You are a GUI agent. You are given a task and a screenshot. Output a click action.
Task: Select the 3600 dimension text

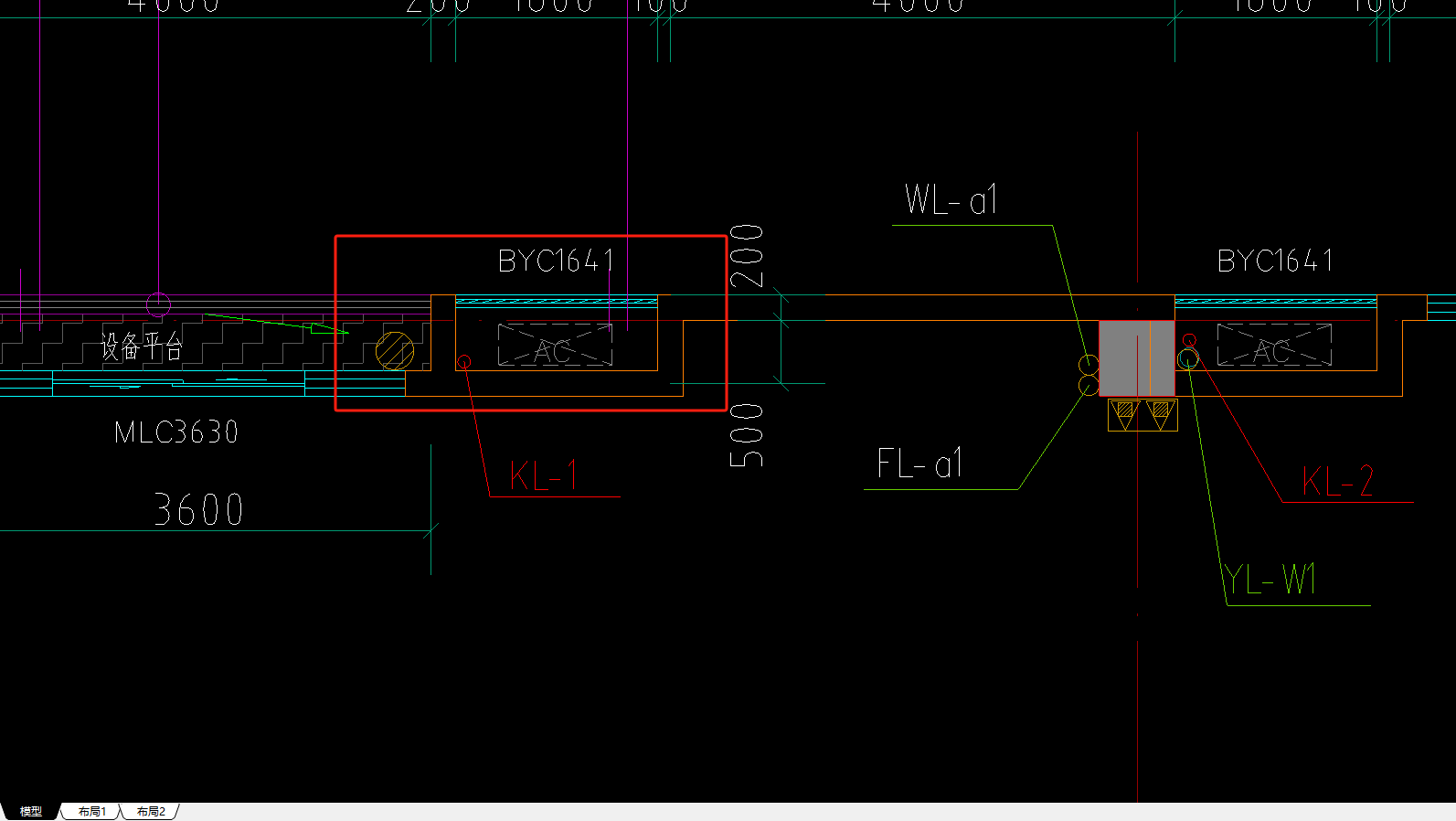tap(199, 510)
